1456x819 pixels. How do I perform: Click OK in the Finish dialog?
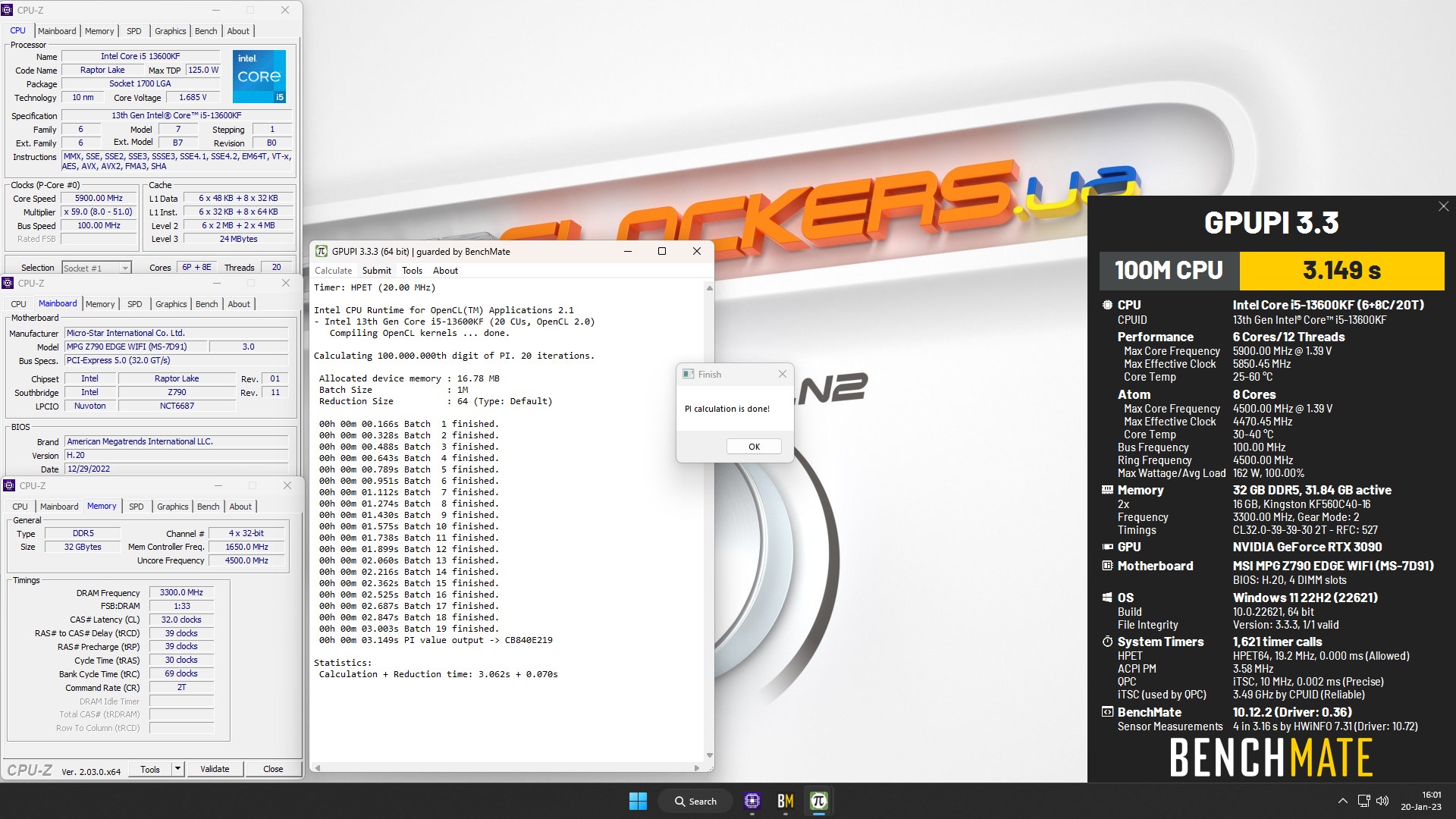click(754, 447)
